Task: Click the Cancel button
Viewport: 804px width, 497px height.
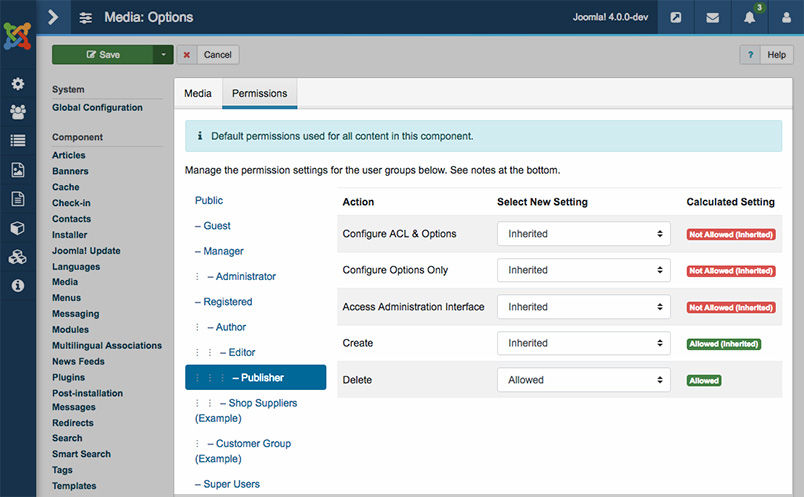Action: (209, 55)
